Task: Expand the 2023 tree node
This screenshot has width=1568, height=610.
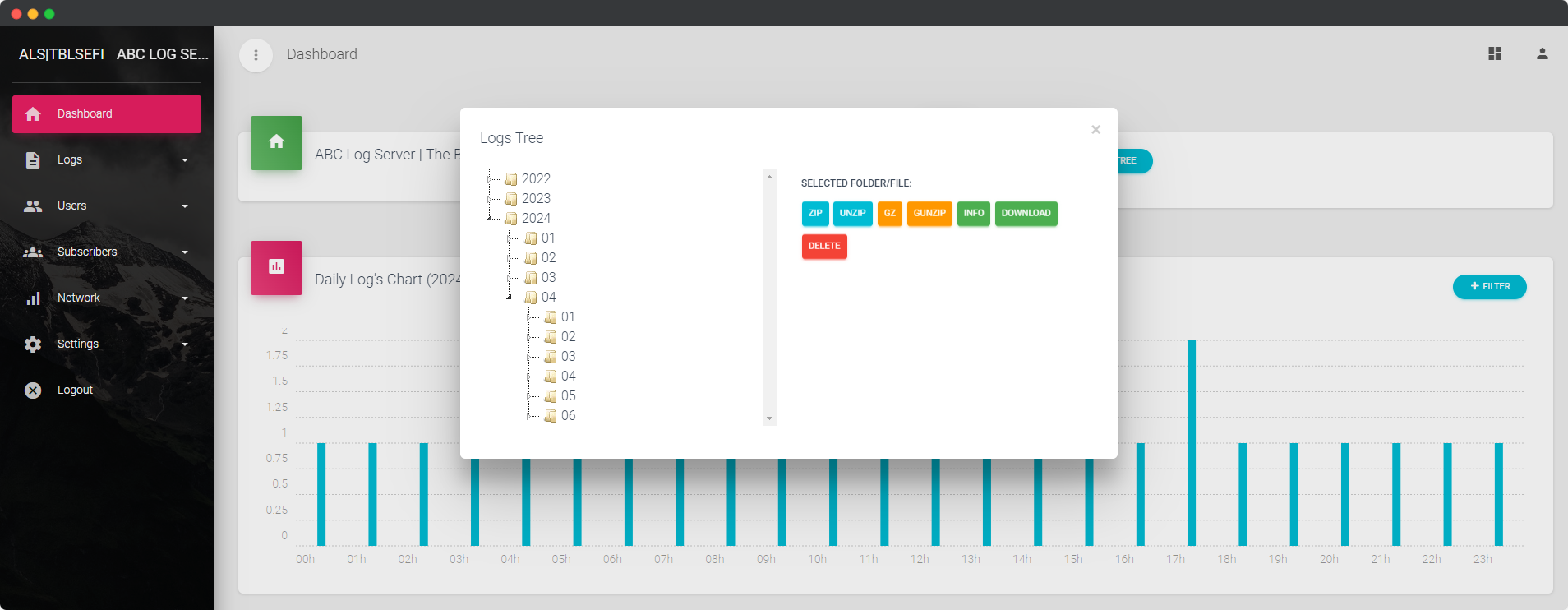Action: pyautogui.click(x=490, y=199)
